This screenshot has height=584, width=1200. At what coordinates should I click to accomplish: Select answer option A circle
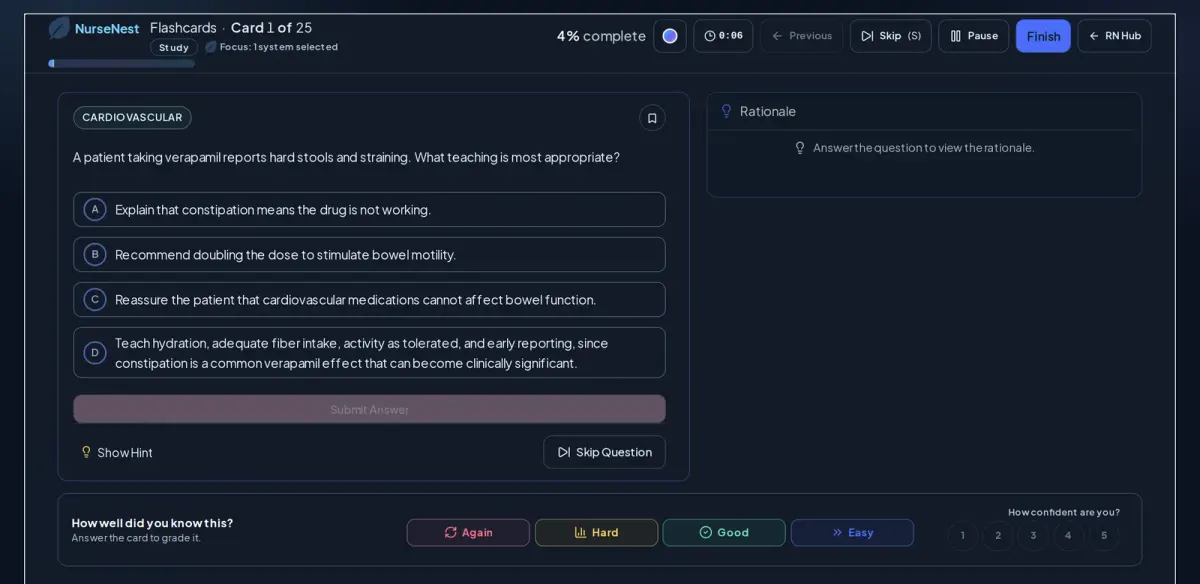tap(95, 210)
